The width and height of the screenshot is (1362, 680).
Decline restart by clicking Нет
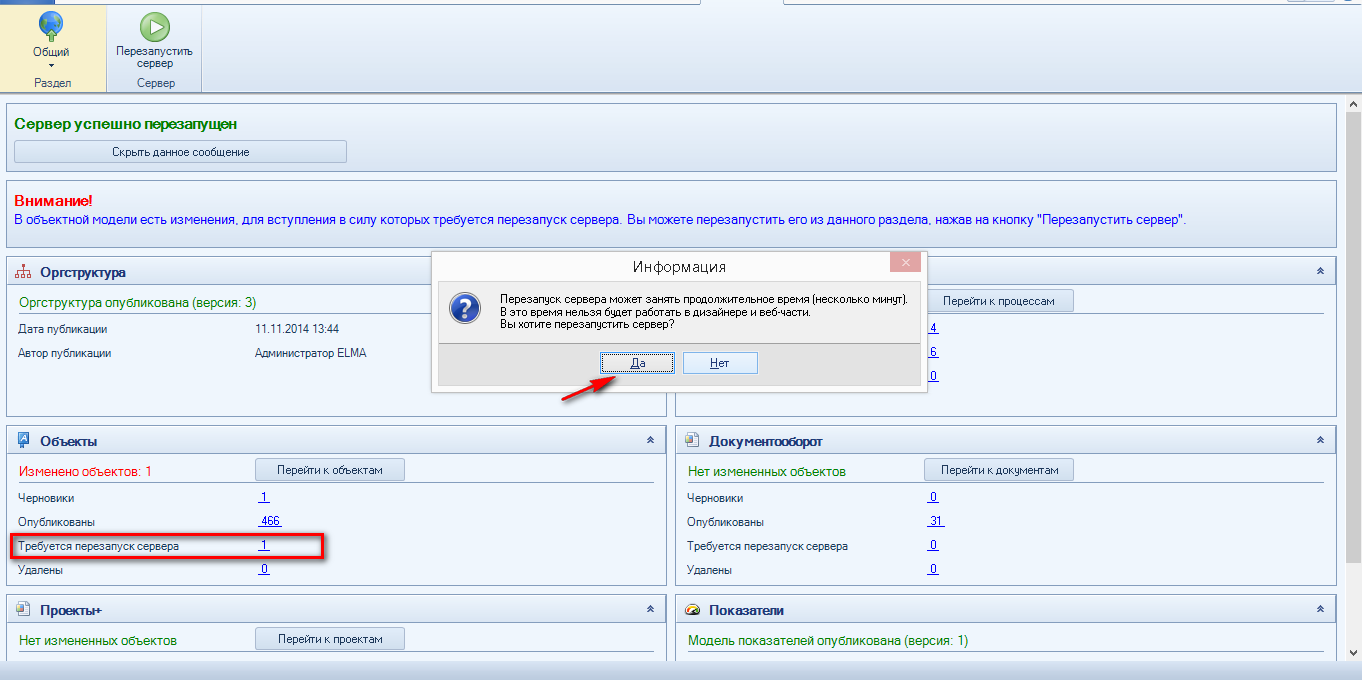[719, 363]
